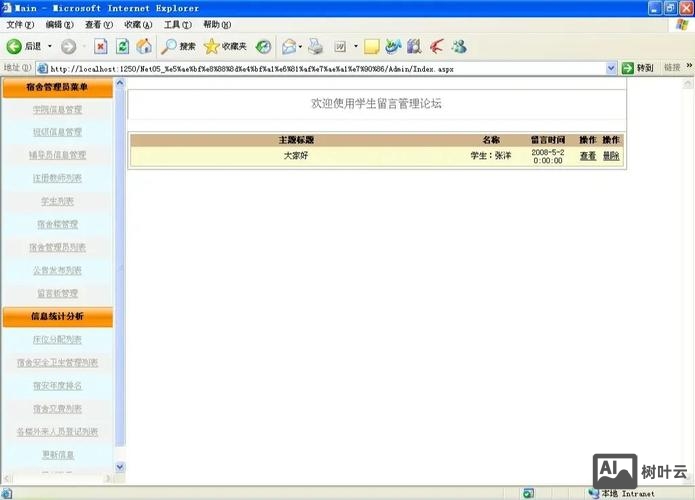Click the sidebar horizontal scroll right arrow
The image size is (695, 500).
pyautogui.click(x=108, y=478)
